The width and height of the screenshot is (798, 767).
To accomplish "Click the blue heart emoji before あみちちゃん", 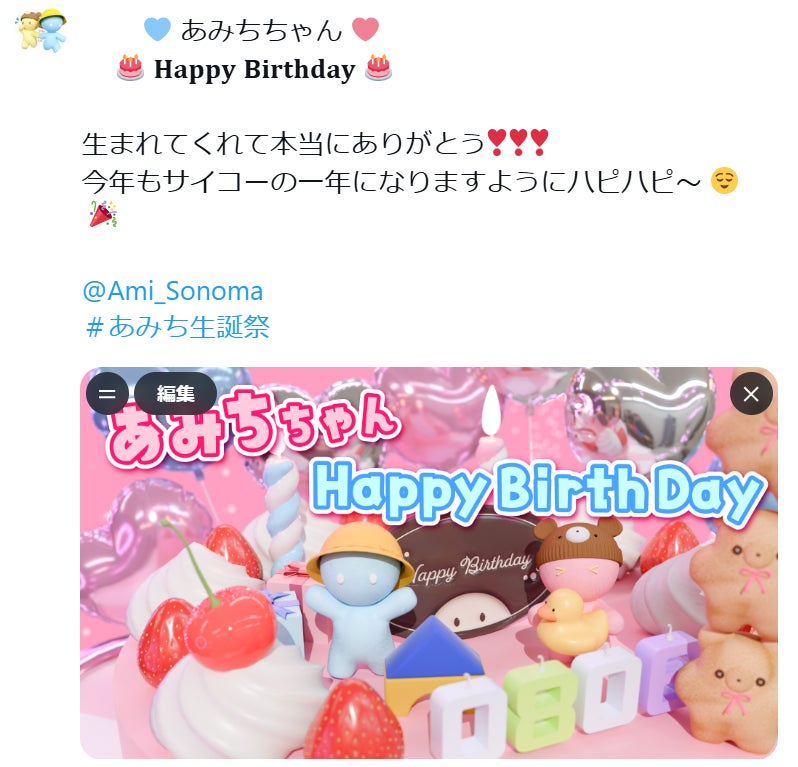I will click(157, 29).
